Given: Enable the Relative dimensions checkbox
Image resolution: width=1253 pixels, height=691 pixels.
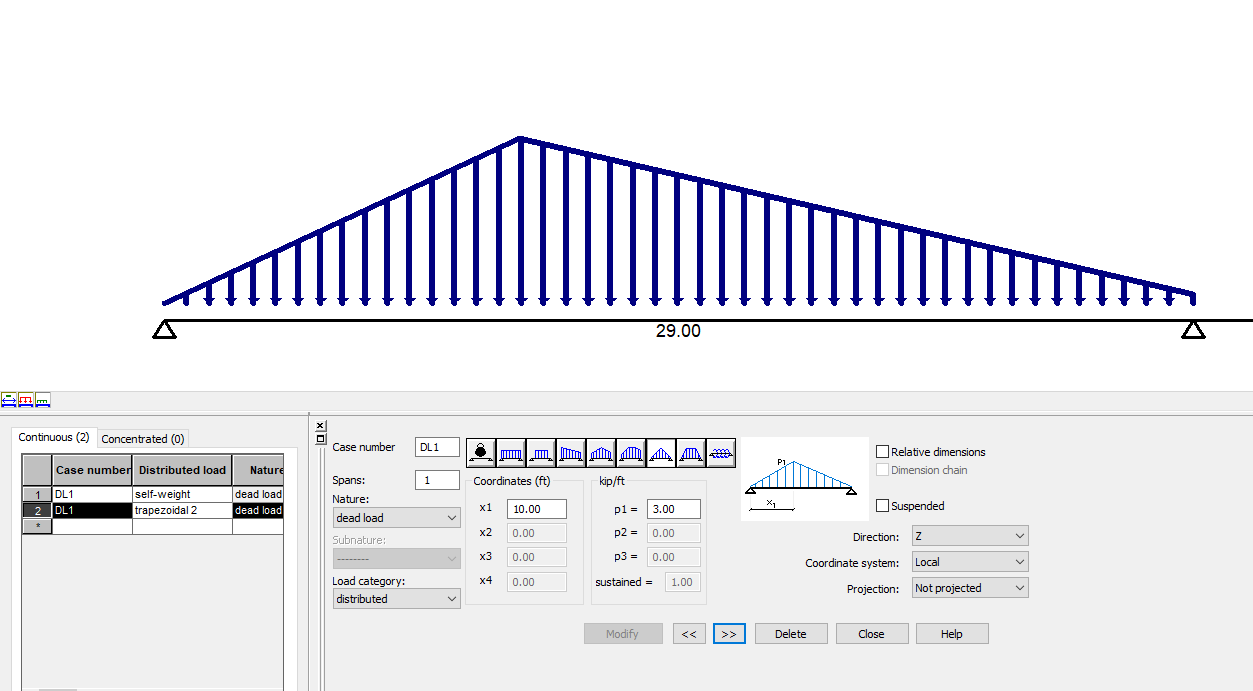Looking at the screenshot, I should tap(883, 451).
